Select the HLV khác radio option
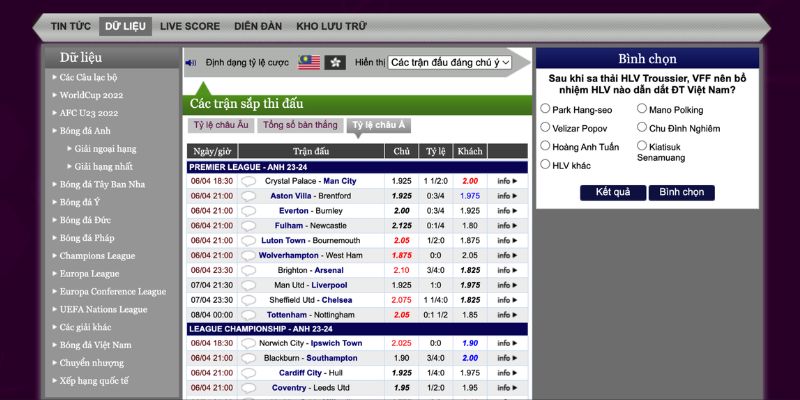 545,165
